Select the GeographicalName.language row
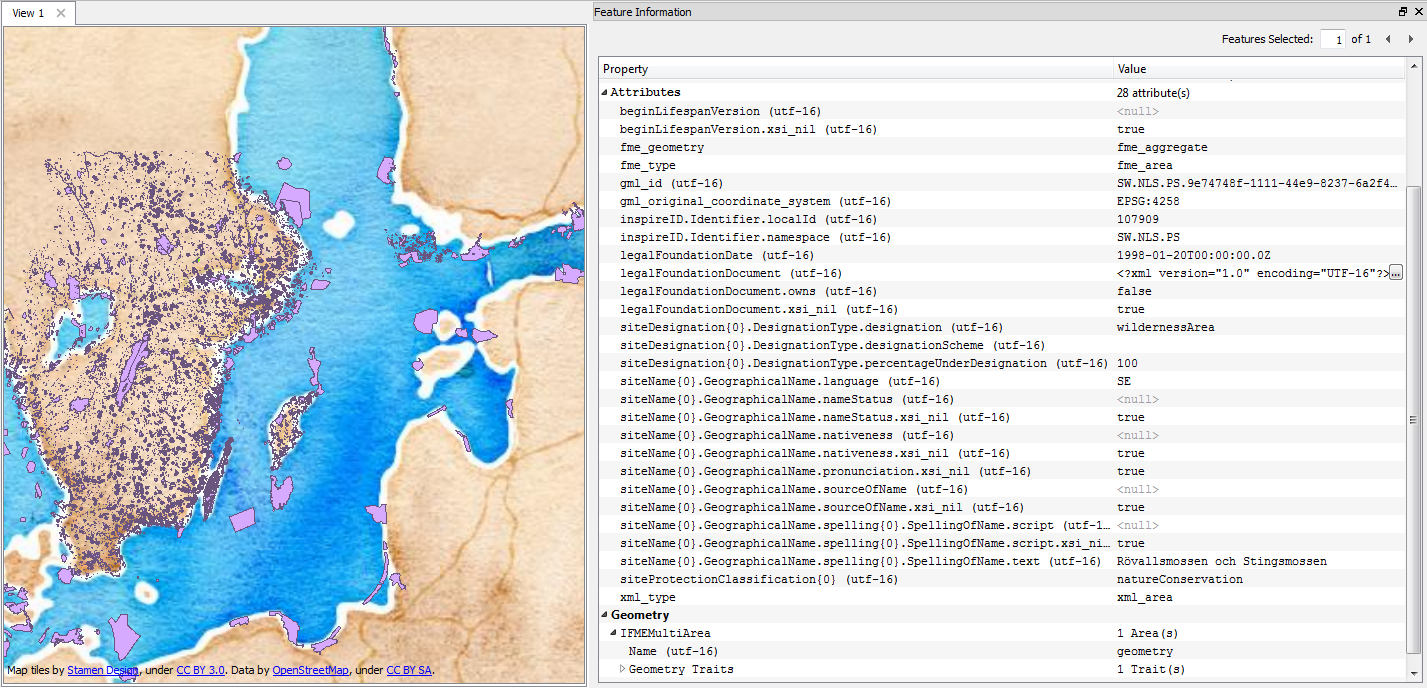Viewport: 1427px width, 688px height. point(1002,381)
